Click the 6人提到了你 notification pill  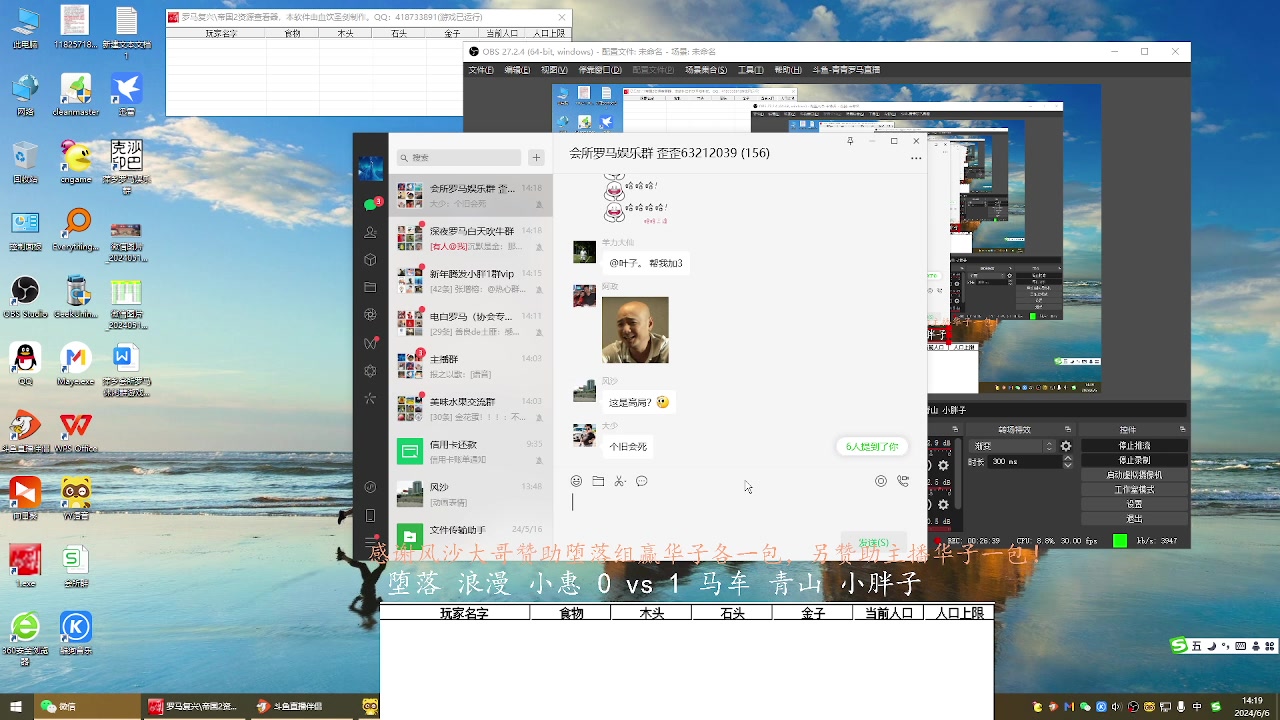[x=872, y=447]
